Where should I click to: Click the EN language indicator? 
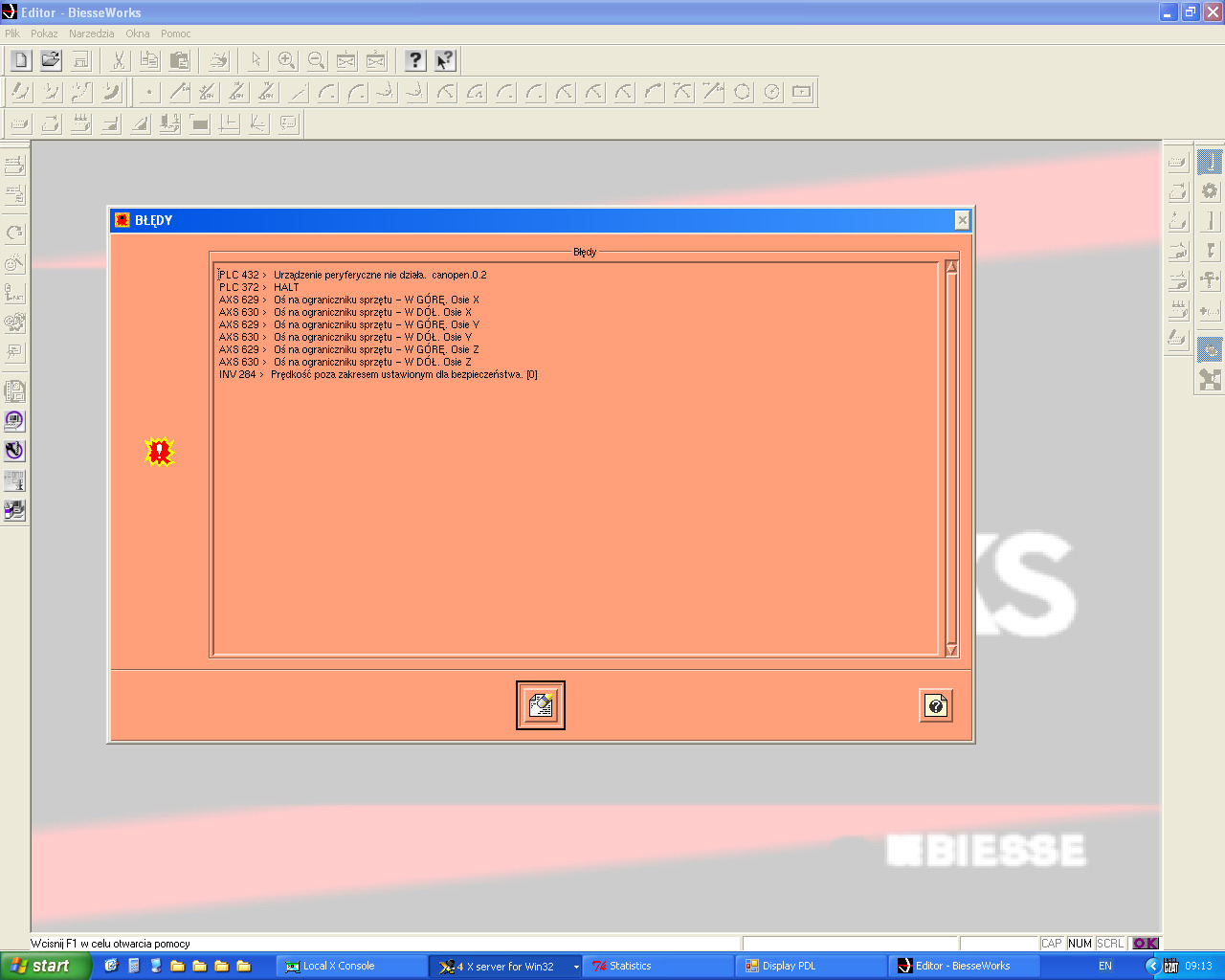[1105, 967]
